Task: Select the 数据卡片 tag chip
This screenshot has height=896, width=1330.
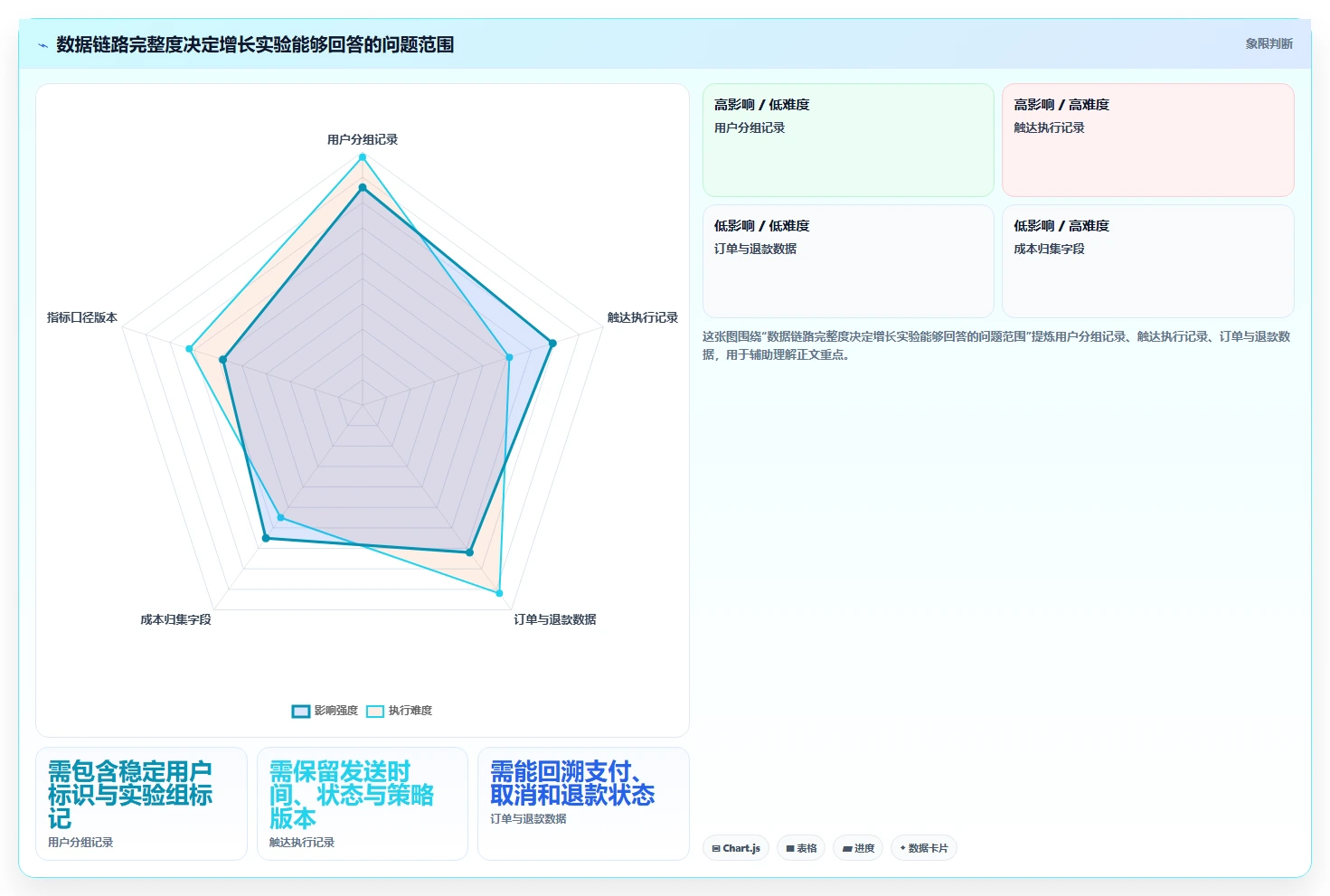Action: 924,848
